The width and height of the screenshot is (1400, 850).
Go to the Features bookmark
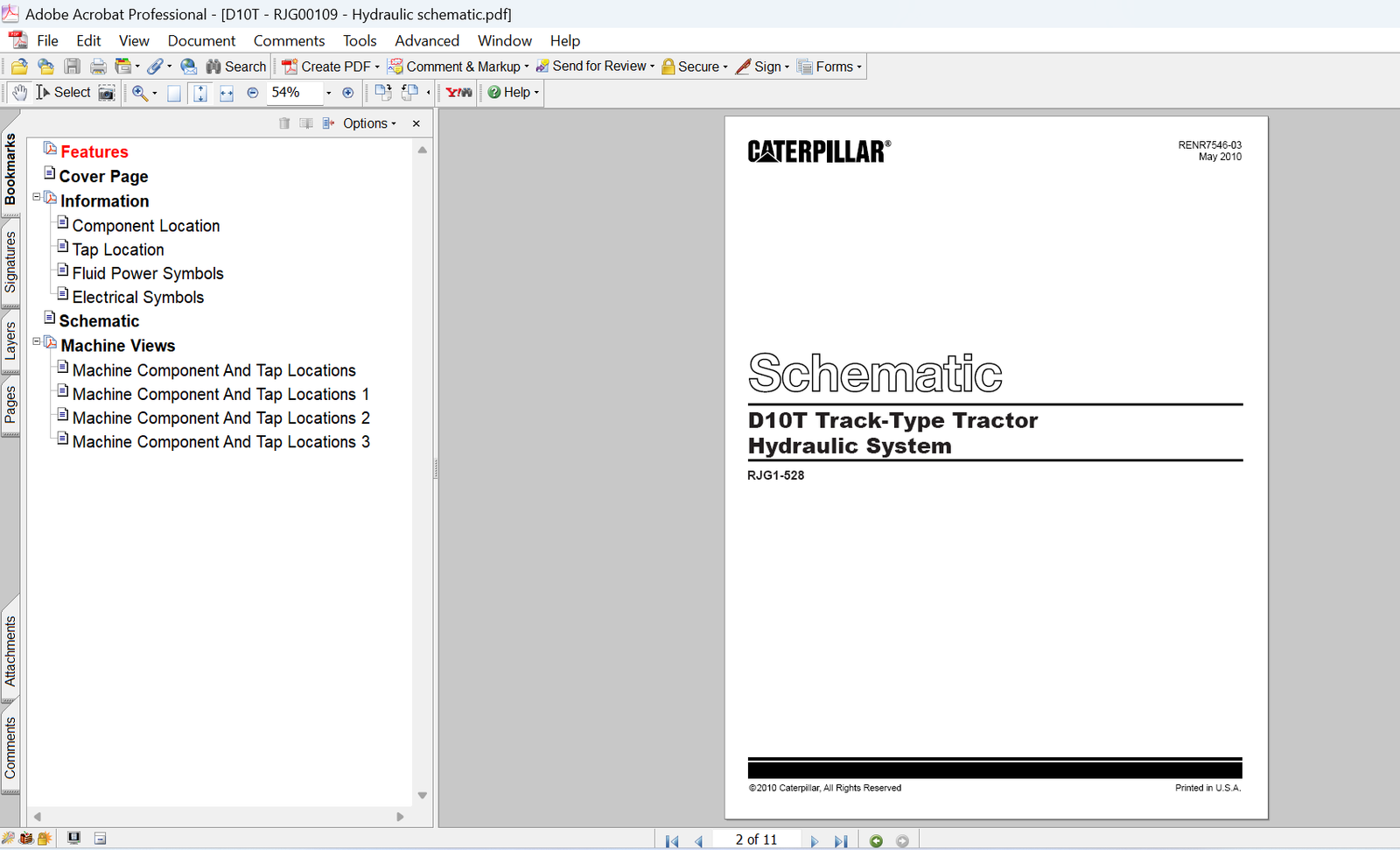[94, 151]
